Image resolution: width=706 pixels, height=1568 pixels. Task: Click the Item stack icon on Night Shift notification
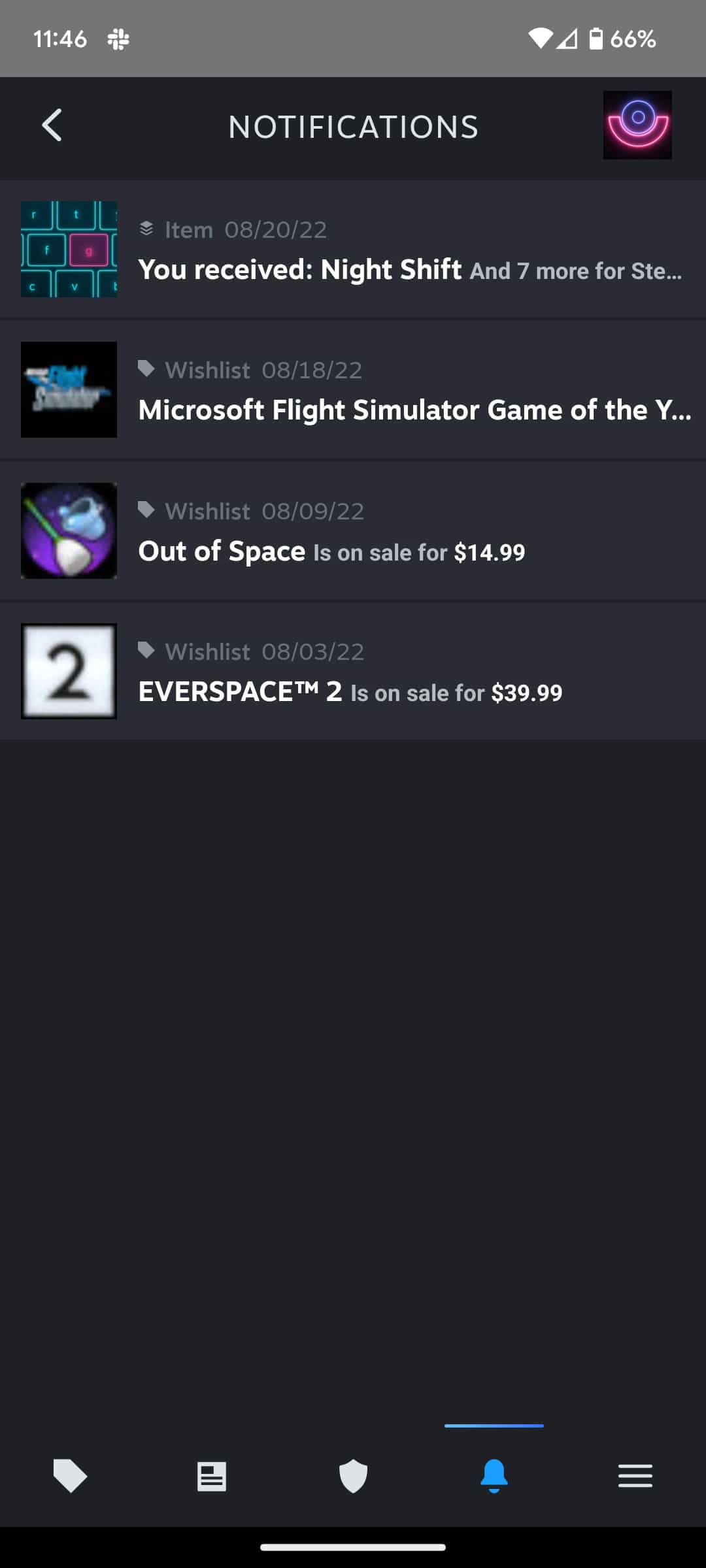tap(146, 229)
